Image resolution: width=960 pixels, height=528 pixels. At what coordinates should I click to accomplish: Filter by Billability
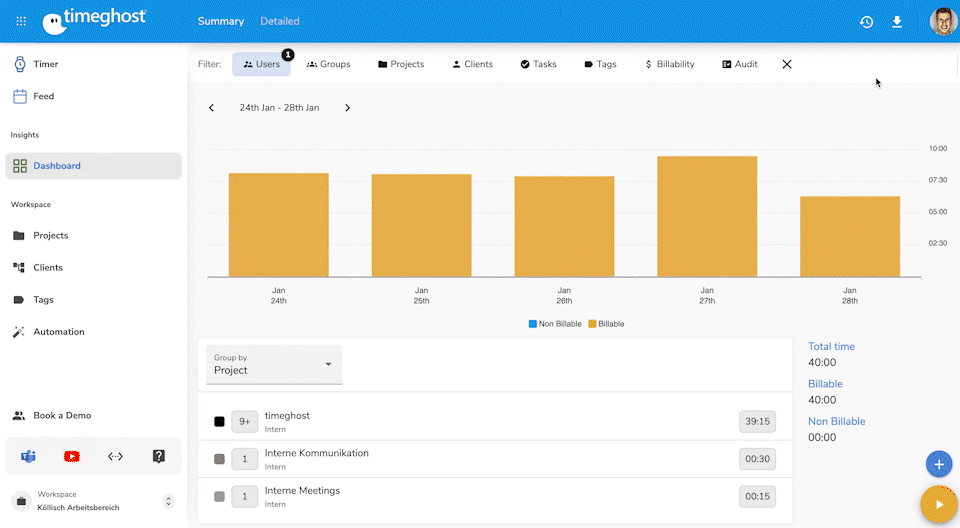tap(669, 64)
